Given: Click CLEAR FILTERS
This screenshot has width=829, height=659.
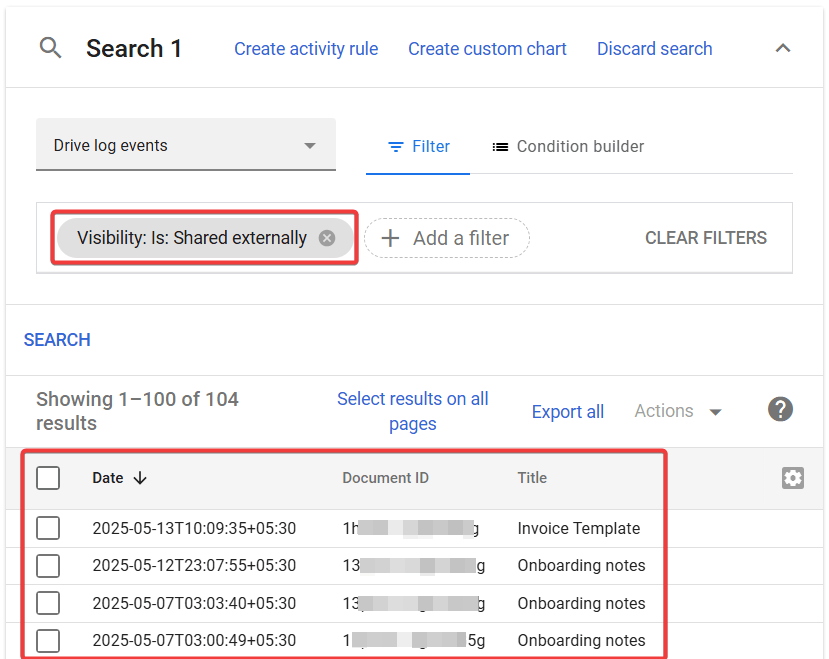Looking at the screenshot, I should coord(705,238).
